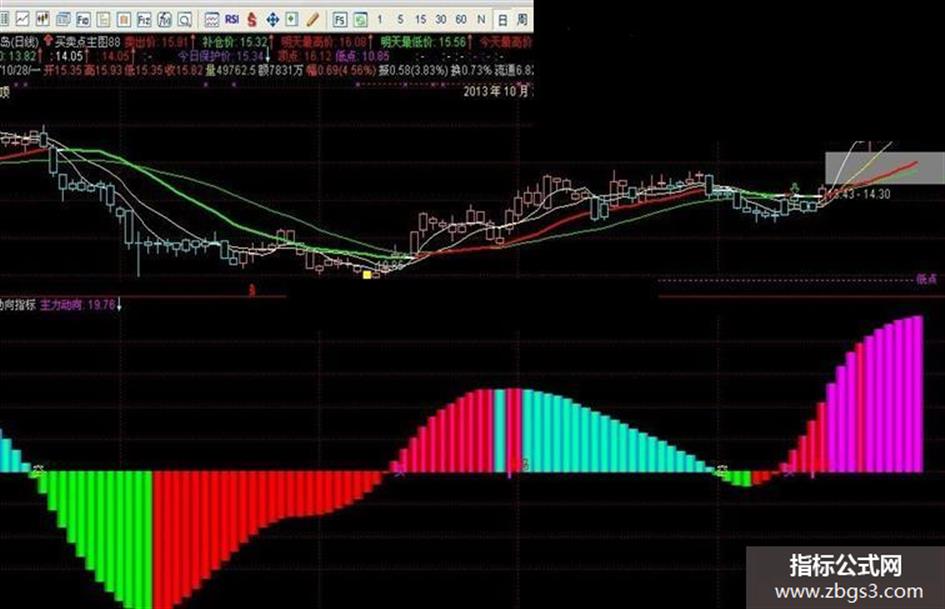Click the blue four-arrow move icon
Viewport: 945px width, 609px height.
click(272, 20)
